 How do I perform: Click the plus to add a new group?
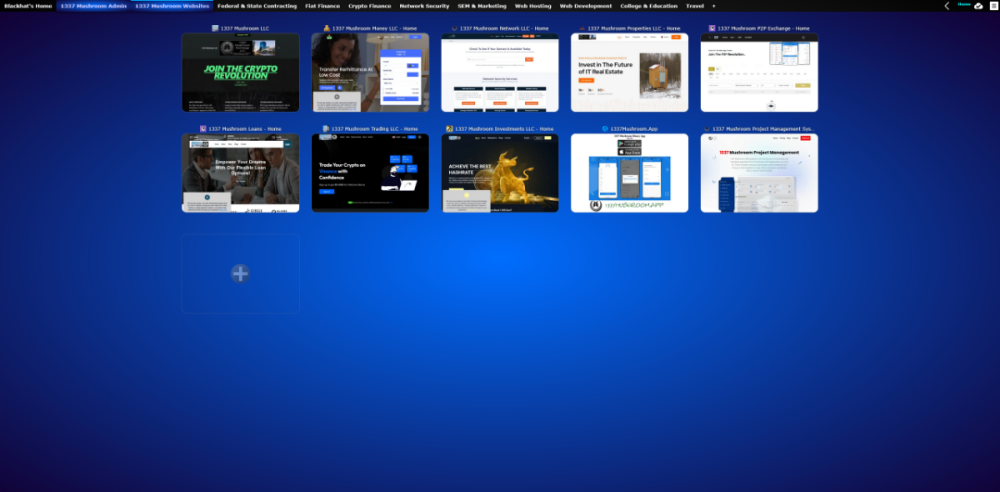(714, 6)
